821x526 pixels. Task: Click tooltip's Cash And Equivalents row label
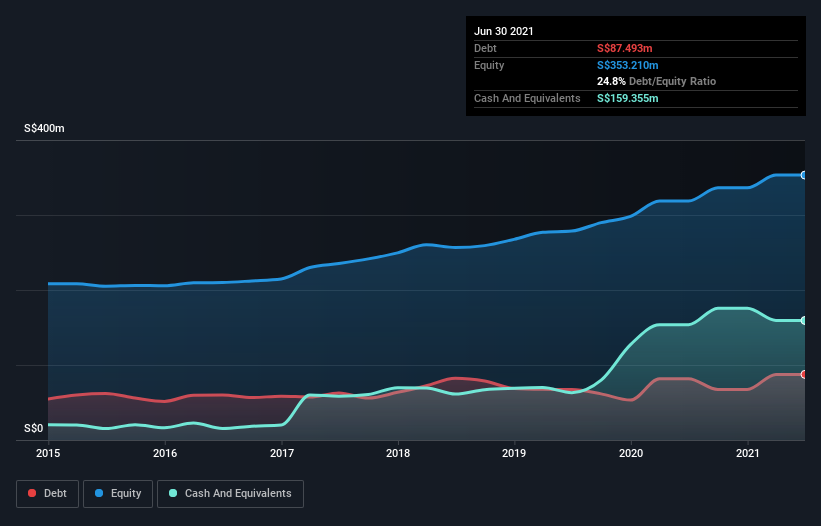click(x=527, y=98)
